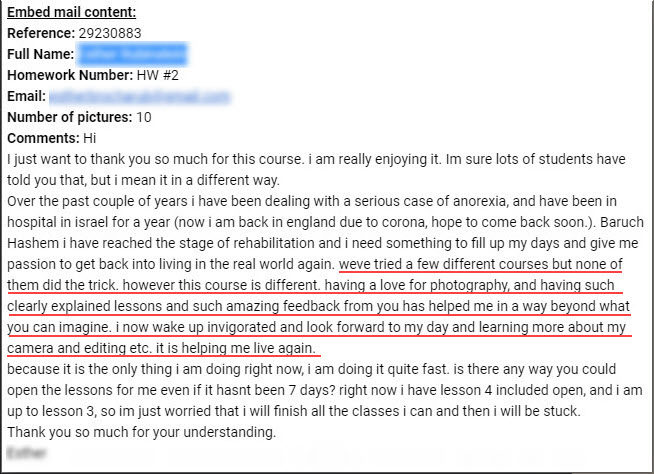Click the blurred signature at the bottom
The width and height of the screenshot is (654, 474).
point(27,453)
